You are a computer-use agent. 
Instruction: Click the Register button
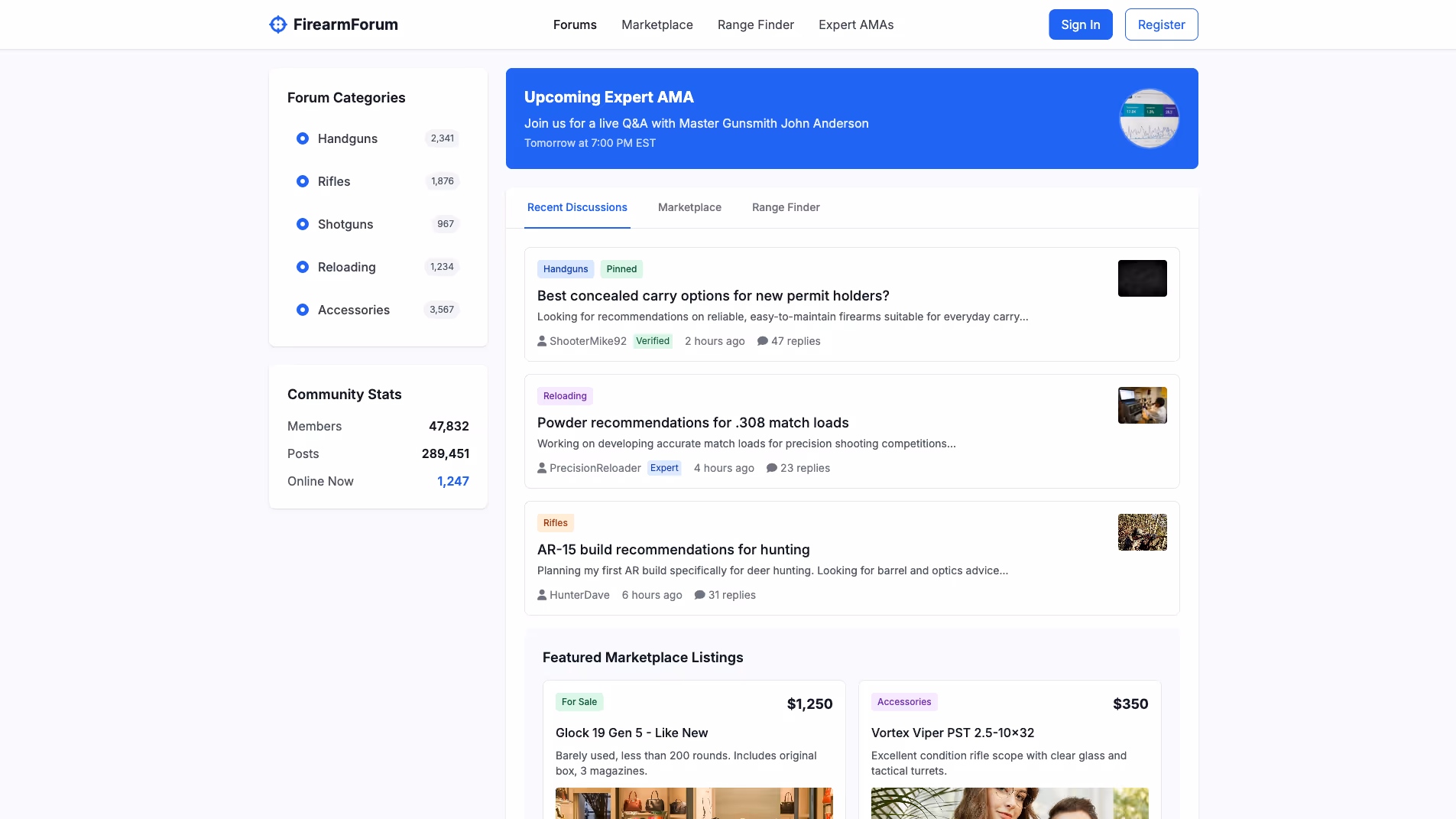tap(1161, 24)
